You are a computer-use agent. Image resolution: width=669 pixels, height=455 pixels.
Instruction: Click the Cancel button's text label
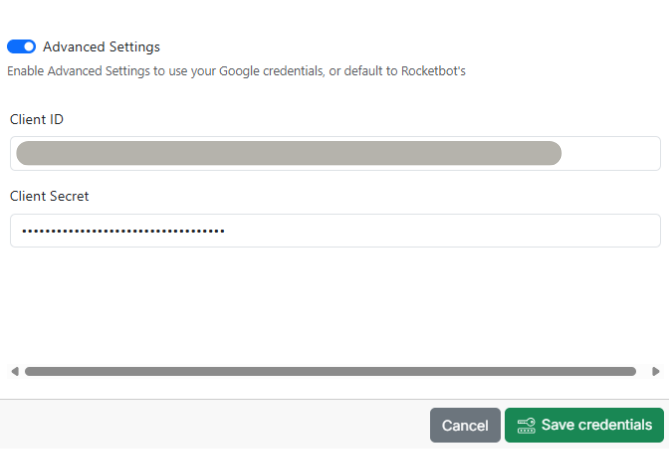tap(465, 426)
